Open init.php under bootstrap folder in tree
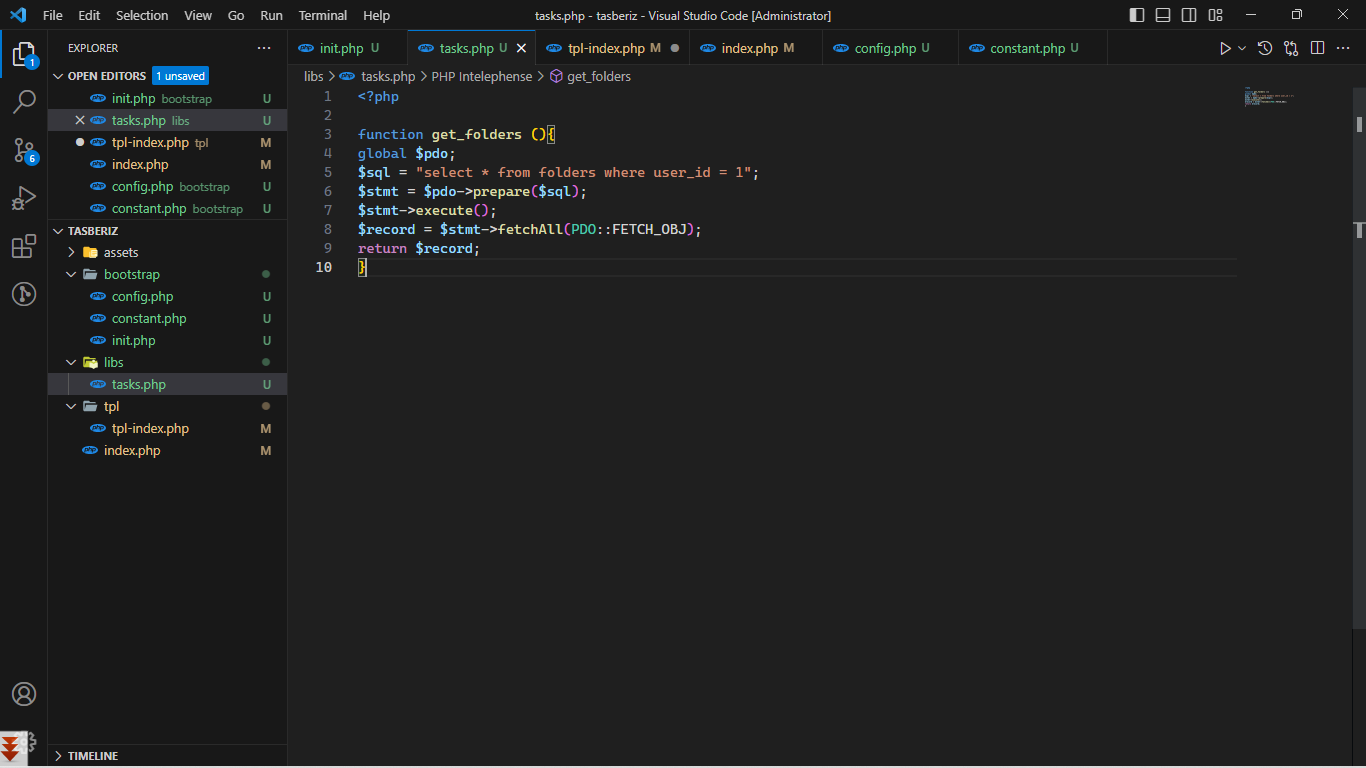Image resolution: width=1366 pixels, height=768 pixels. coord(167,340)
